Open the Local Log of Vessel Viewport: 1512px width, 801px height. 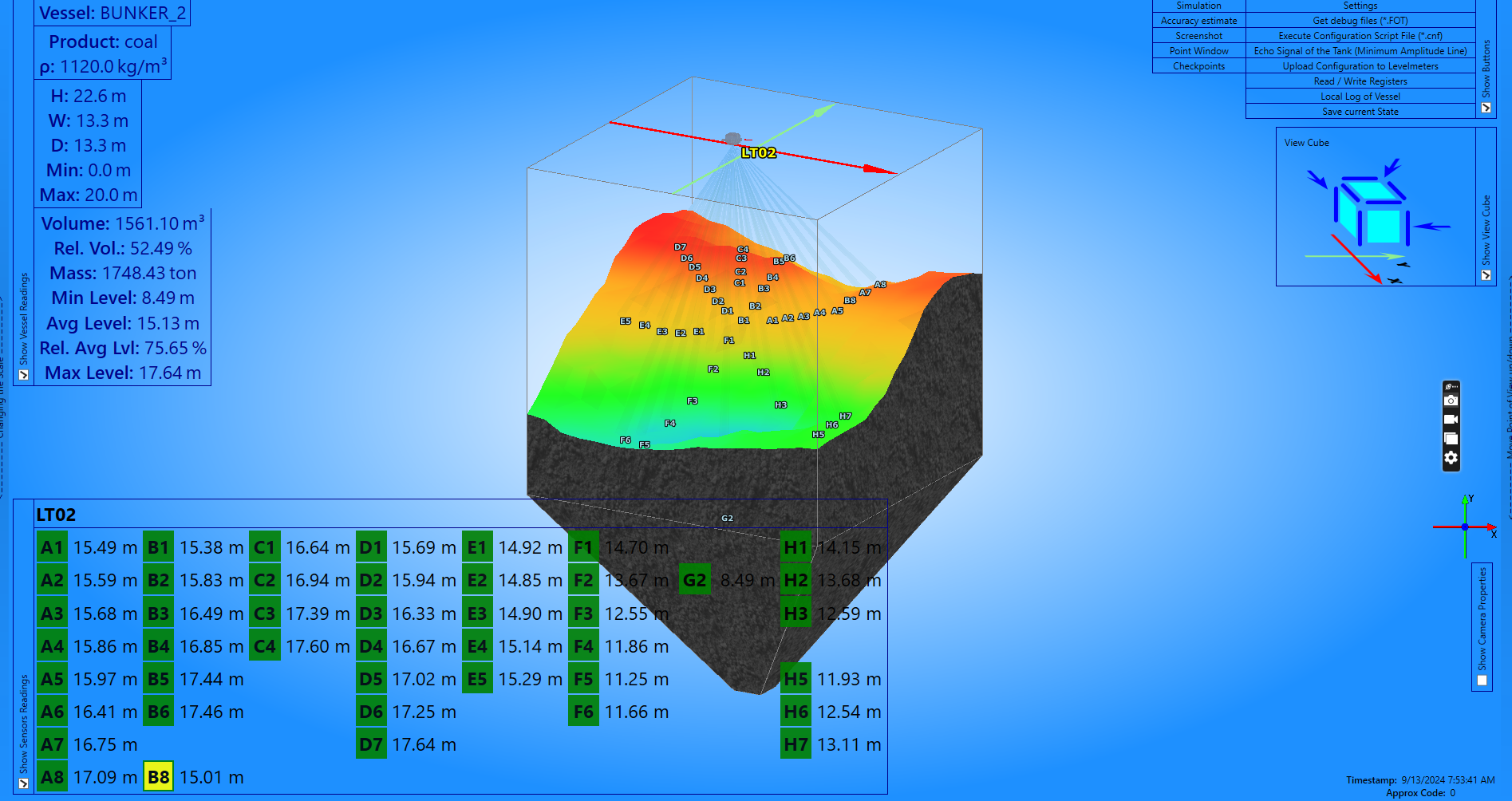(x=1360, y=97)
